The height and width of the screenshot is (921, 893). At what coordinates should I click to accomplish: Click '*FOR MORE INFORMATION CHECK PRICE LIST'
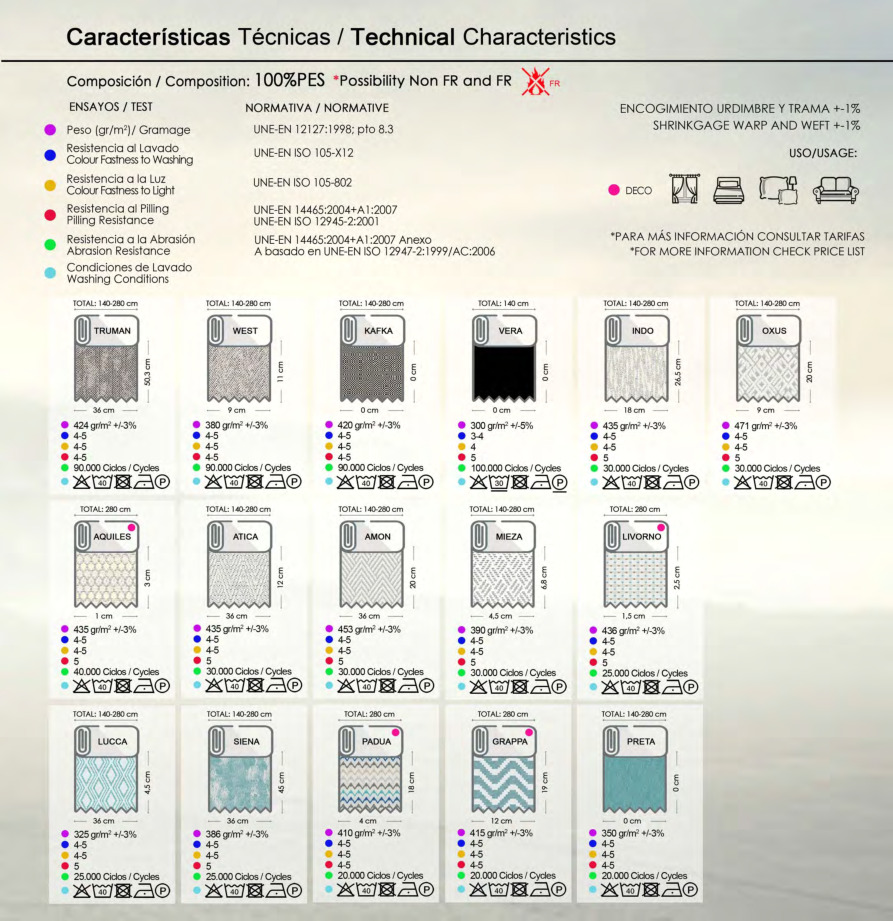click(747, 251)
